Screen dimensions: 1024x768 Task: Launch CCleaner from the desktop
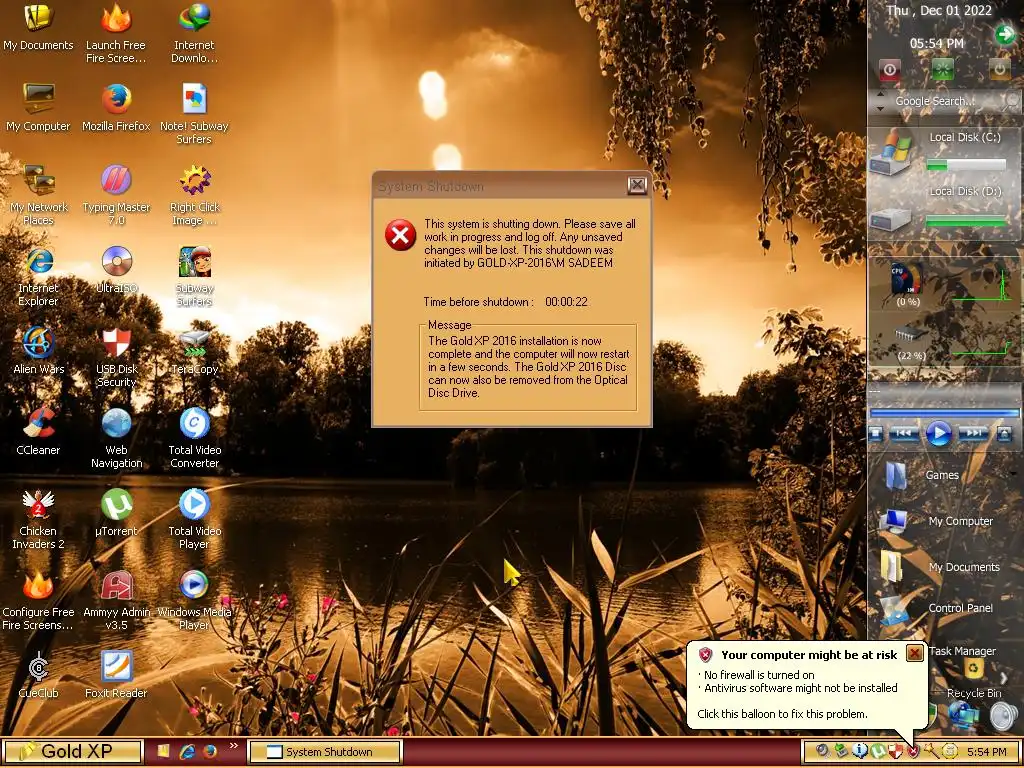pyautogui.click(x=38, y=431)
